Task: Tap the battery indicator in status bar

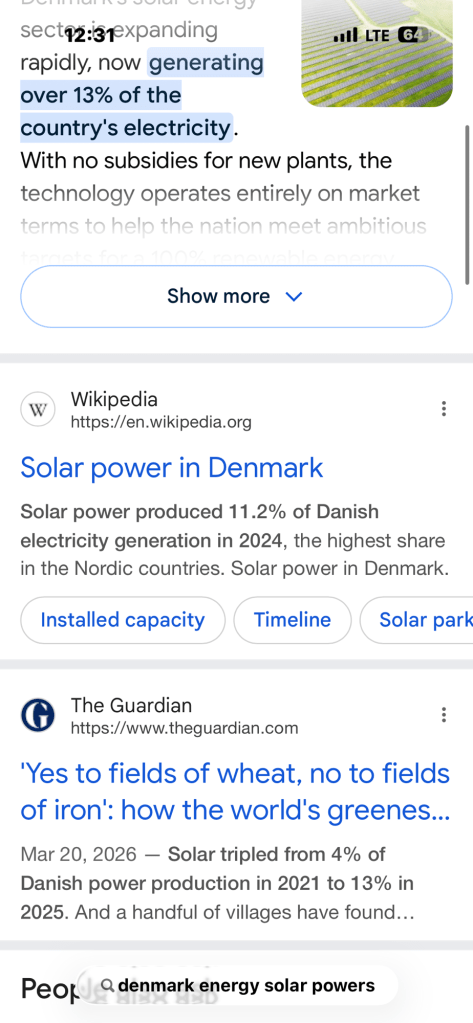Action: click(413, 35)
